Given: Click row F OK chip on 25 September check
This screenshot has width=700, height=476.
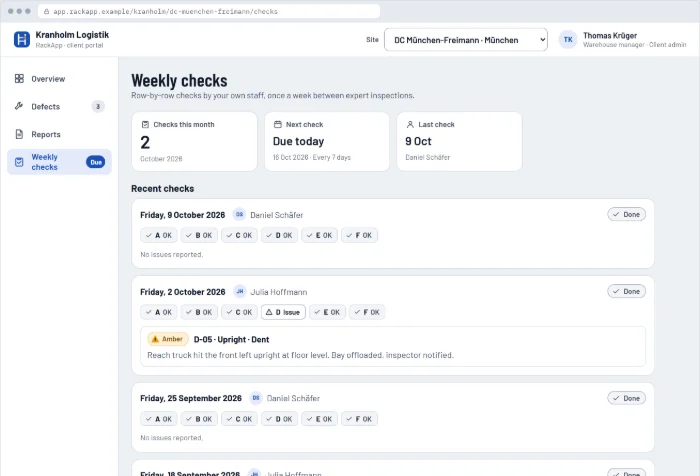Looking at the screenshot, I should 359,419.
